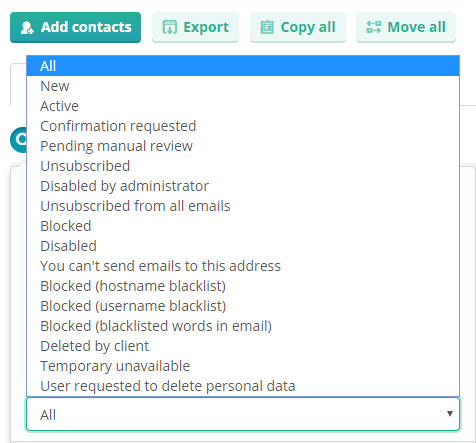
Task: Click the Export button
Action: 195,27
